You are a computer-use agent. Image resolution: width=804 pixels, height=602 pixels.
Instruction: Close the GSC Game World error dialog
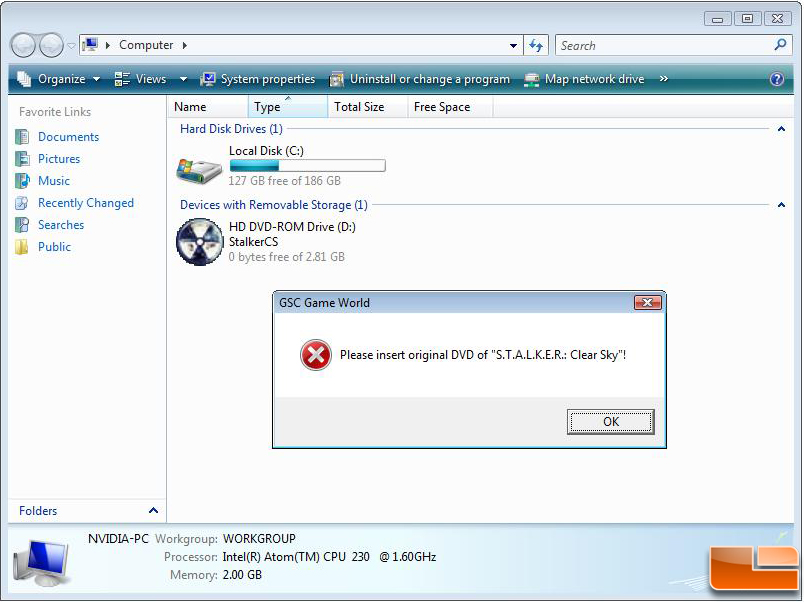point(647,303)
